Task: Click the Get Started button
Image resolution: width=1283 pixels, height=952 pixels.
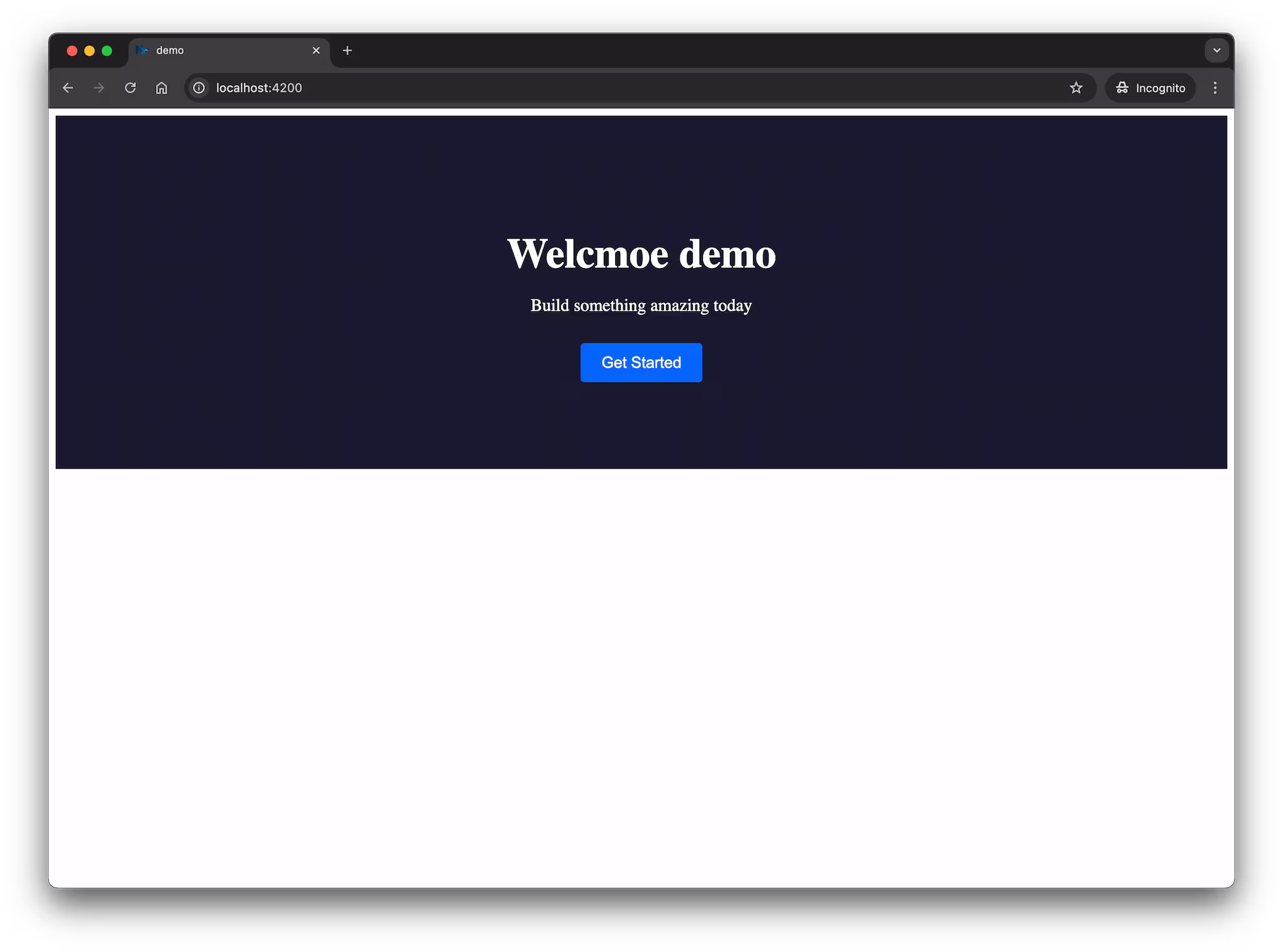Action: tap(641, 363)
